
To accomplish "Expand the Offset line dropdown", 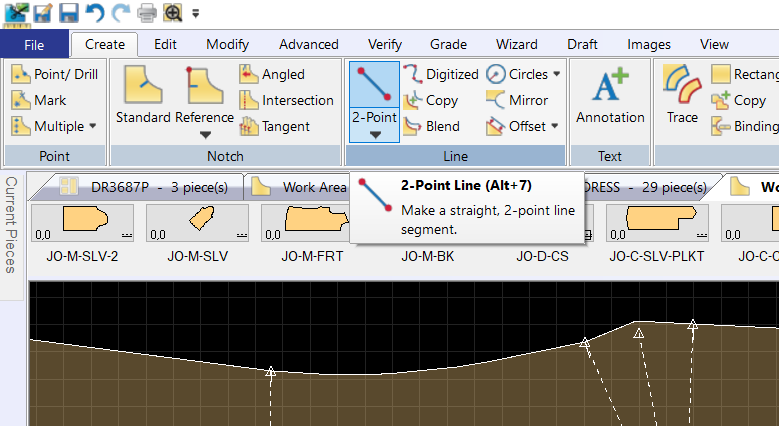I will coord(555,126).
